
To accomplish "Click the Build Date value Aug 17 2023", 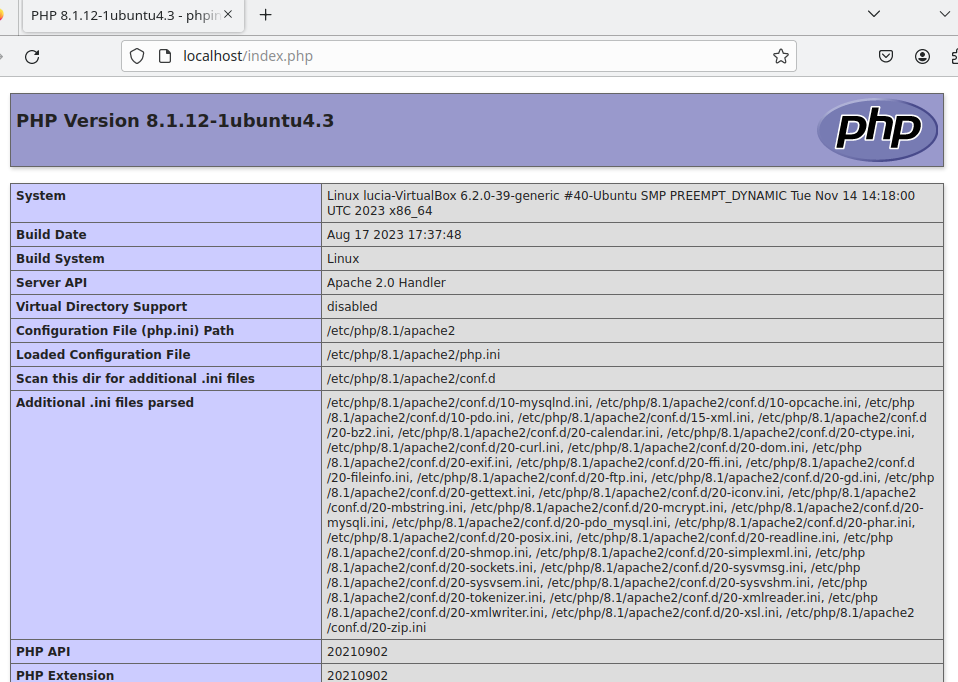I will point(393,235).
